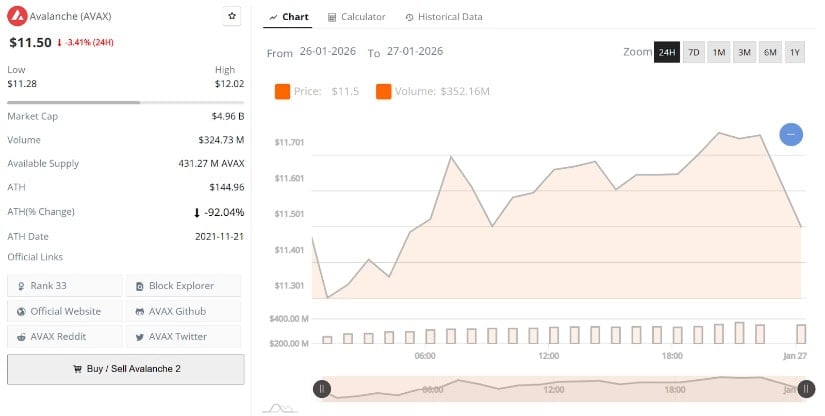This screenshot has height=416, width=825.
Task: Switch to the Historical Data tab
Action: pyautogui.click(x=444, y=17)
